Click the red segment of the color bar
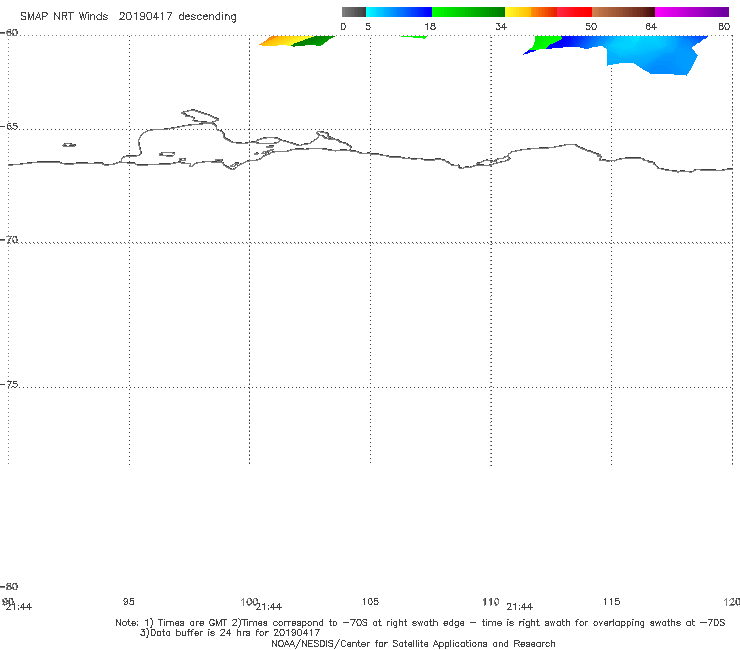 574,12
